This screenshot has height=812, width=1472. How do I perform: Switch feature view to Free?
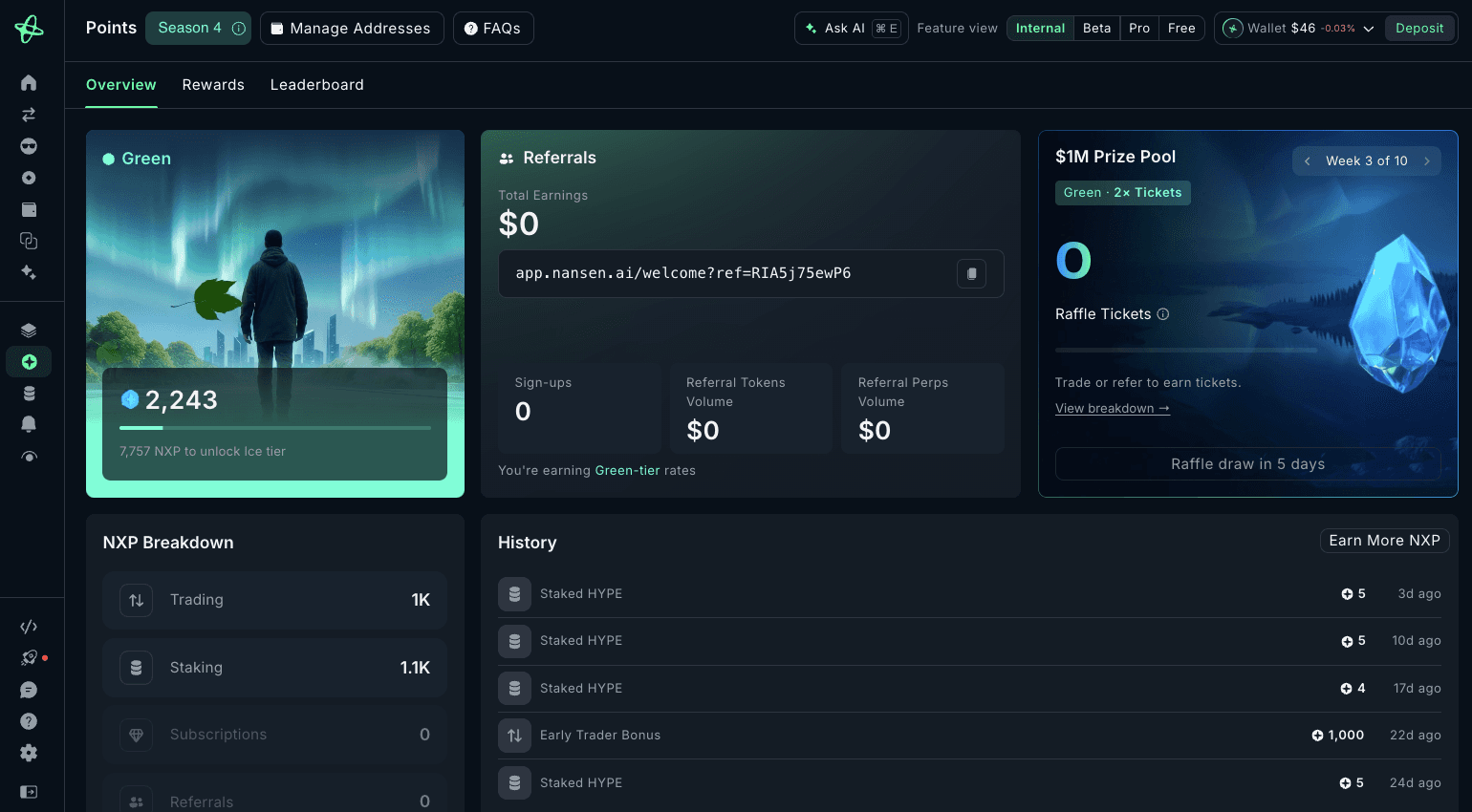click(x=1181, y=29)
